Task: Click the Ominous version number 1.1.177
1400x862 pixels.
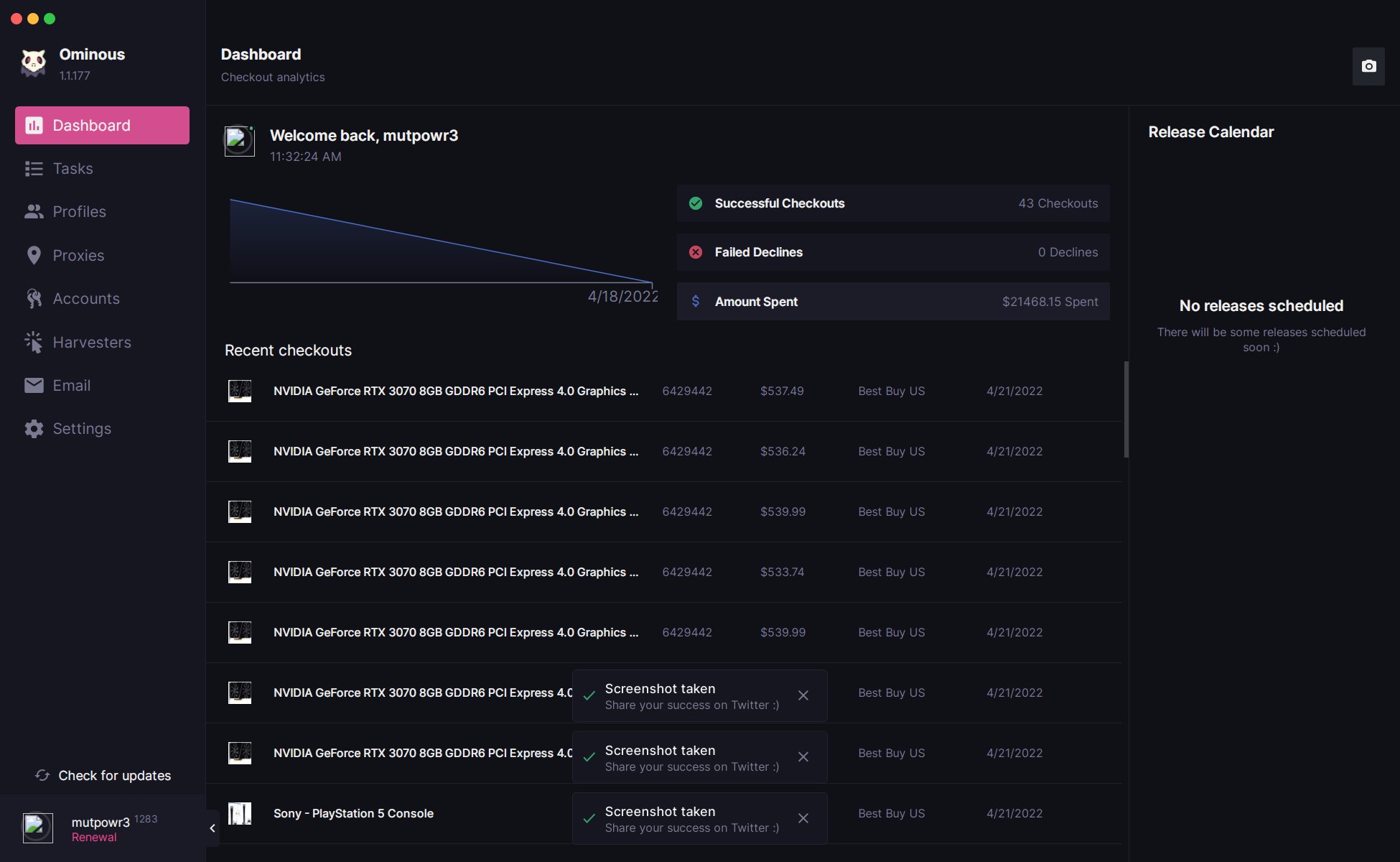Action: [x=75, y=75]
